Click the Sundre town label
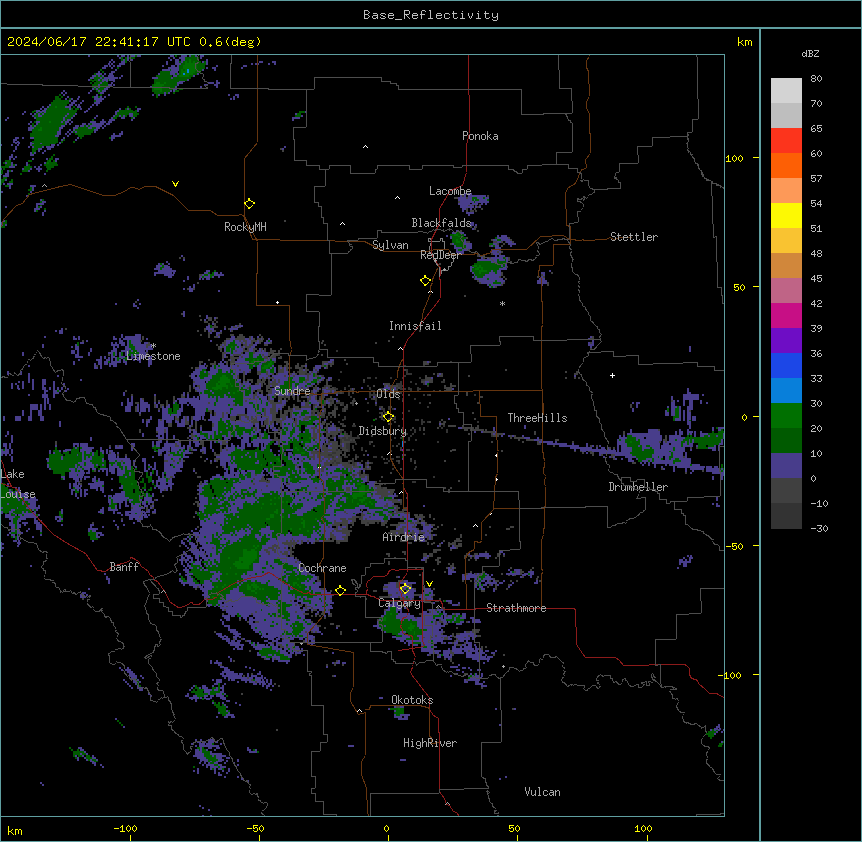Viewport: 862px width, 842px height. 292,391
